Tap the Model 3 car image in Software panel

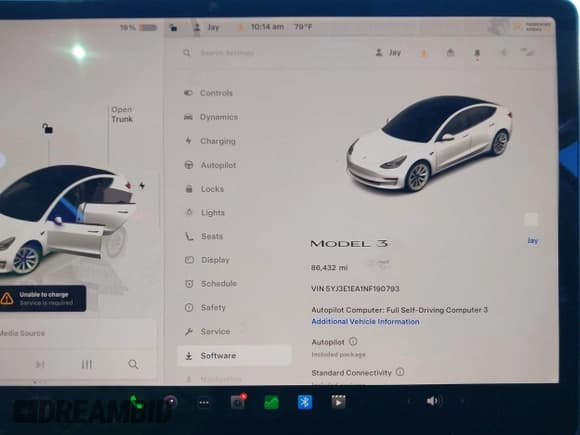[x=429, y=144]
